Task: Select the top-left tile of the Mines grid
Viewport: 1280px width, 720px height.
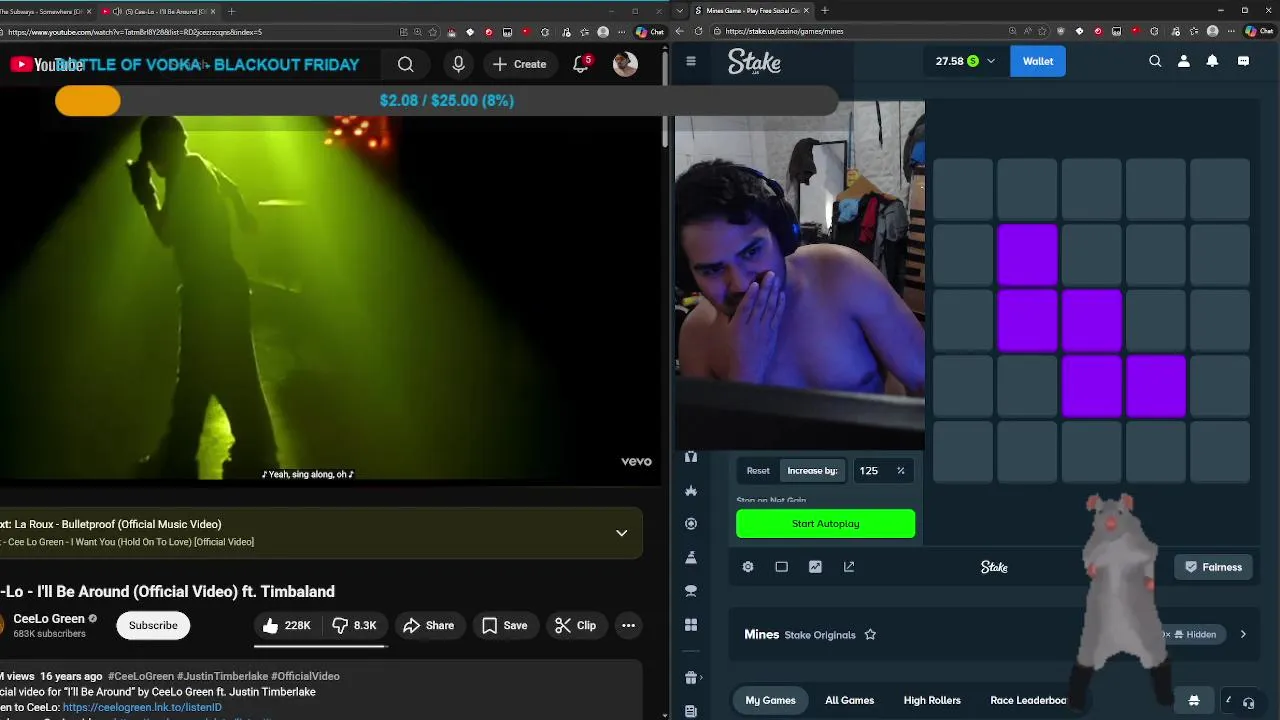Action: click(963, 189)
